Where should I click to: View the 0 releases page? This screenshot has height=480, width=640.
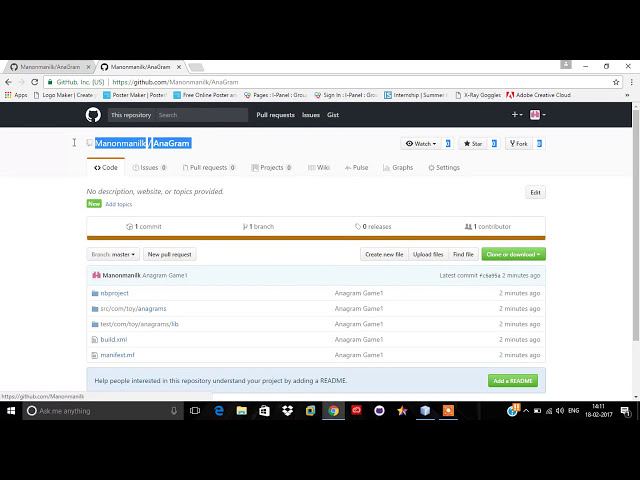pos(373,227)
